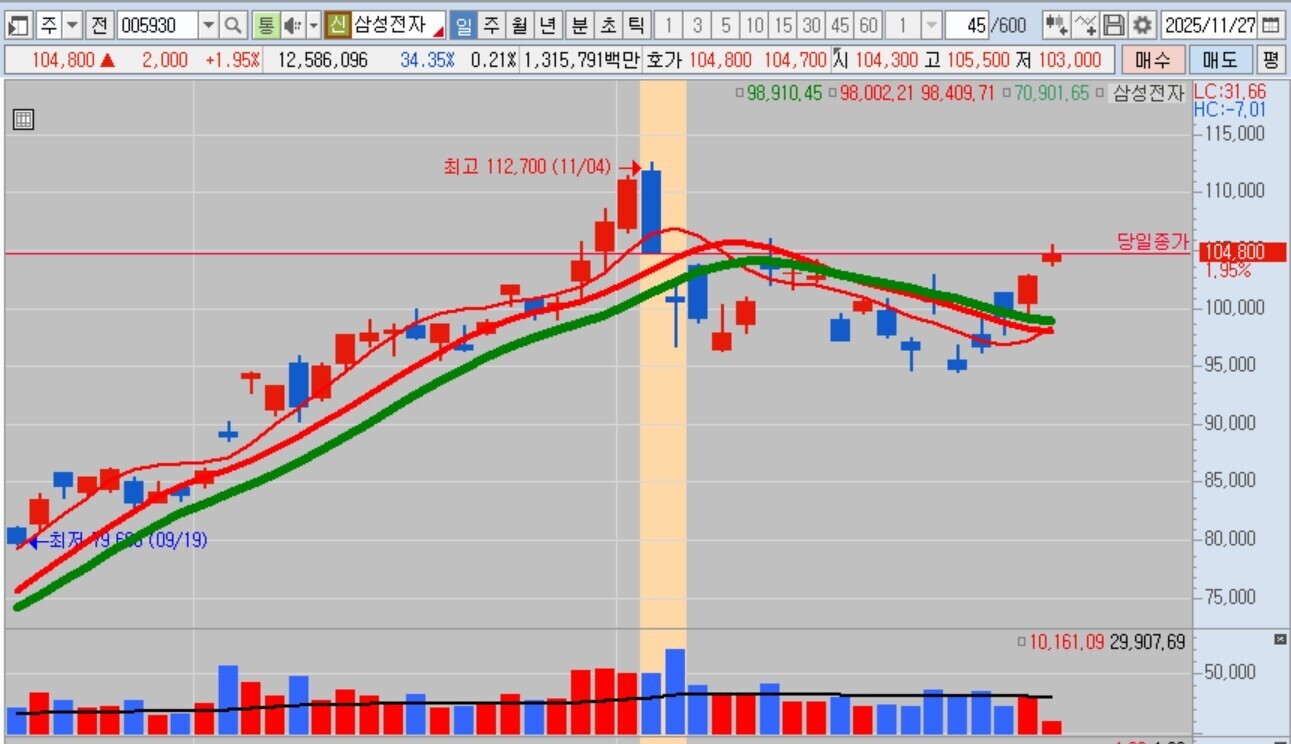Image resolution: width=1291 pixels, height=744 pixels.
Task: Open the calendar date picker icon
Action: click(1270, 25)
